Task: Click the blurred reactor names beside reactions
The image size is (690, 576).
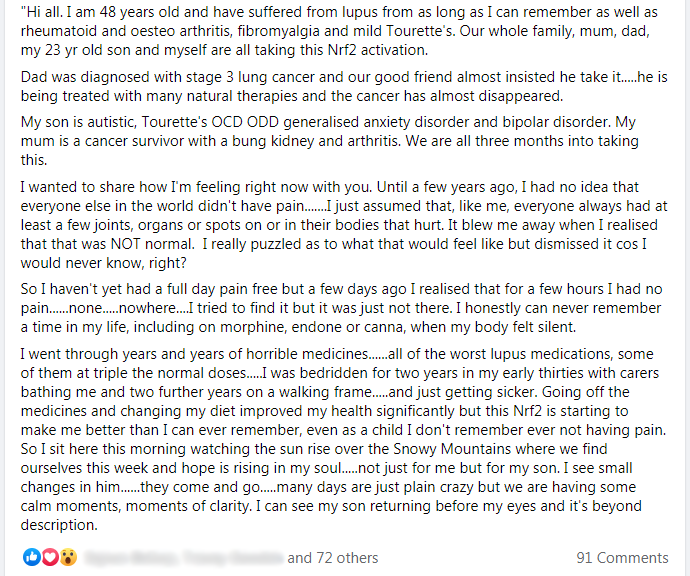Action: (183, 558)
